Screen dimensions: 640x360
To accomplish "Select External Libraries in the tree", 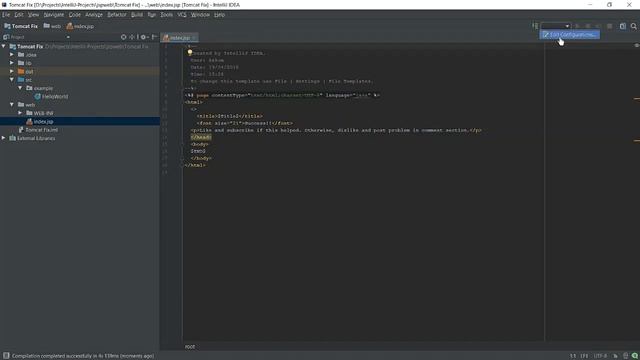I will pyautogui.click(x=32, y=138).
